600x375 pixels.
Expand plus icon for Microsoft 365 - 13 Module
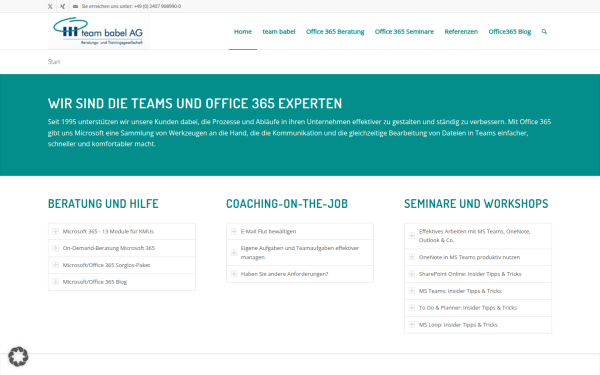[55, 232]
